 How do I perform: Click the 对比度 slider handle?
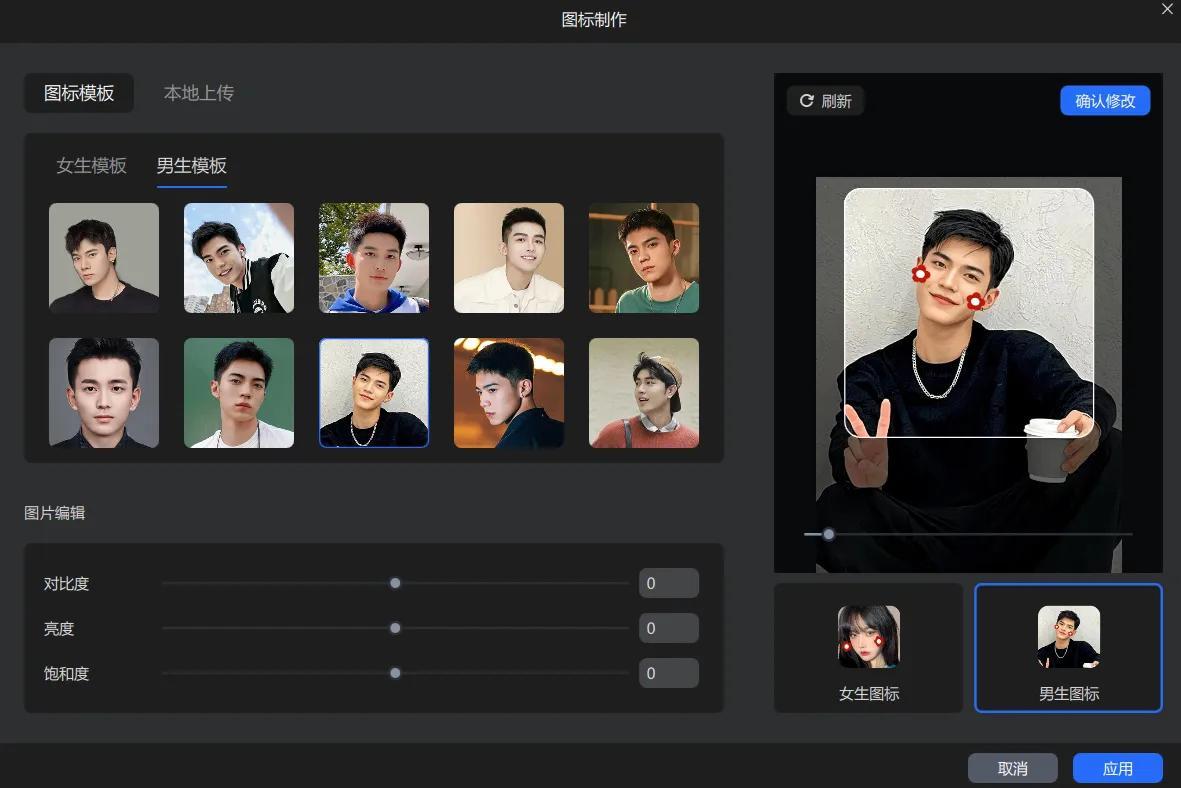point(395,583)
